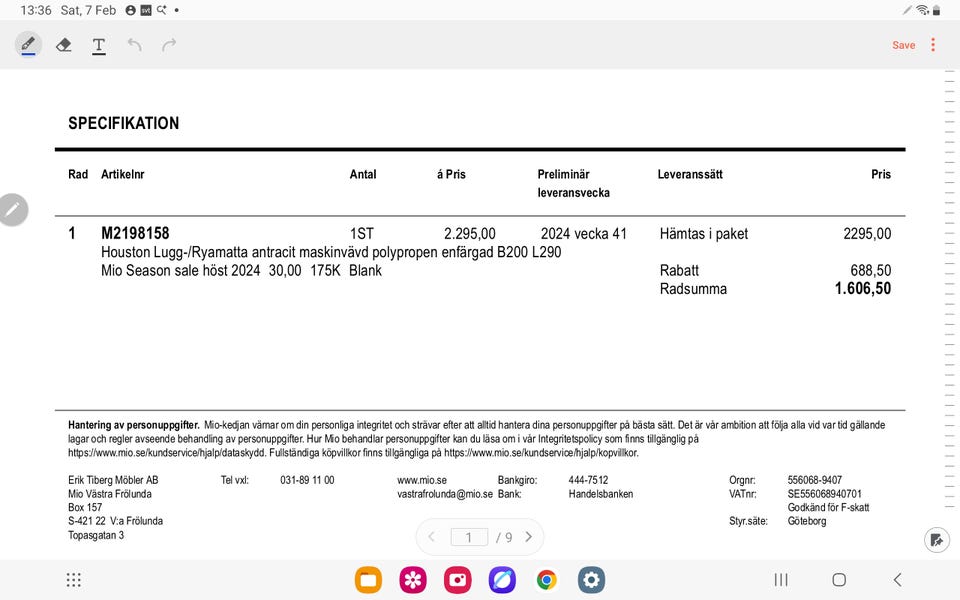Tap the 'Godkänd för F-skatt' text
960x600 pixels.
tap(828, 508)
